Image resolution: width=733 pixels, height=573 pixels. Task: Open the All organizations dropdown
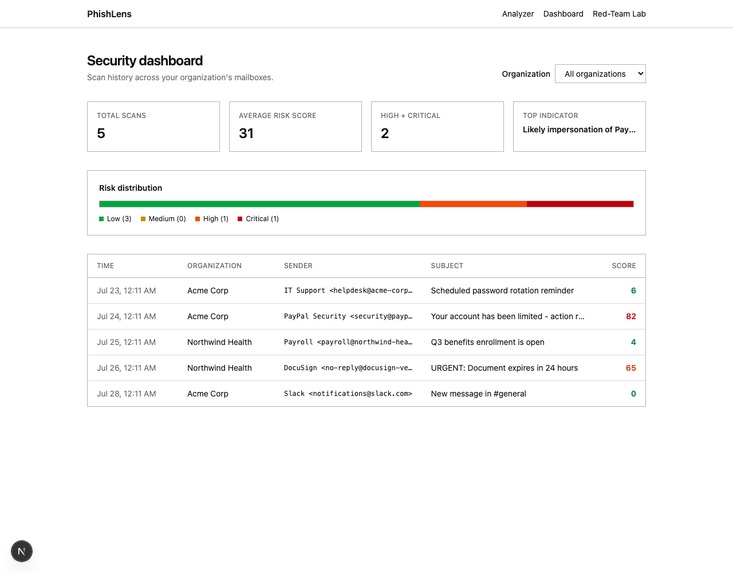(x=600, y=74)
